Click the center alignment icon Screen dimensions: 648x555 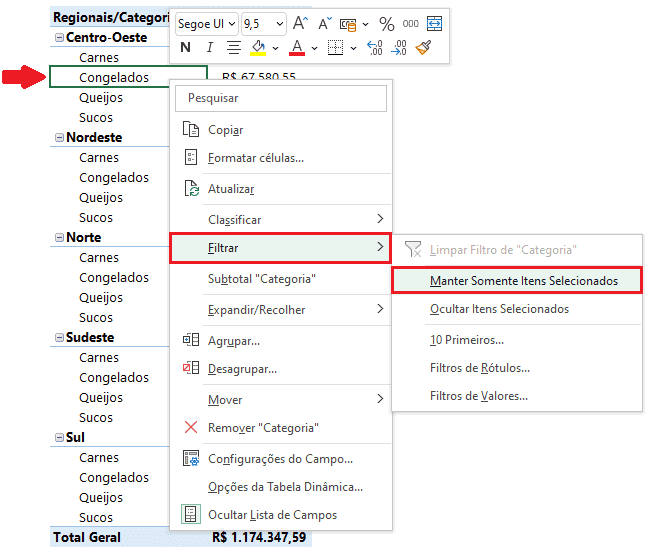[x=233, y=47]
